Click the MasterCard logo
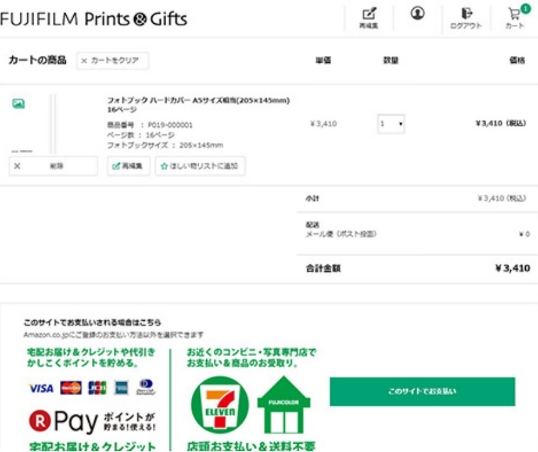538x452 pixels. coord(71,388)
